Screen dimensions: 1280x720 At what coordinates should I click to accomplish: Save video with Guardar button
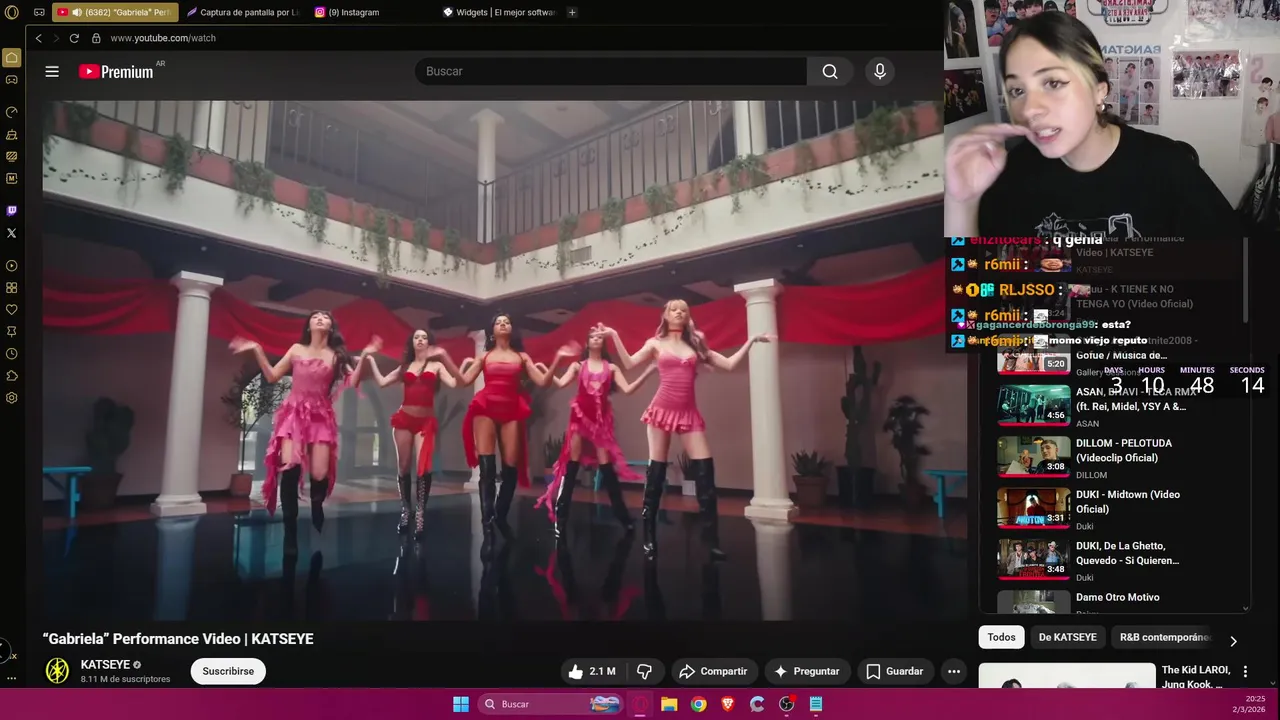pyautogui.click(x=894, y=671)
